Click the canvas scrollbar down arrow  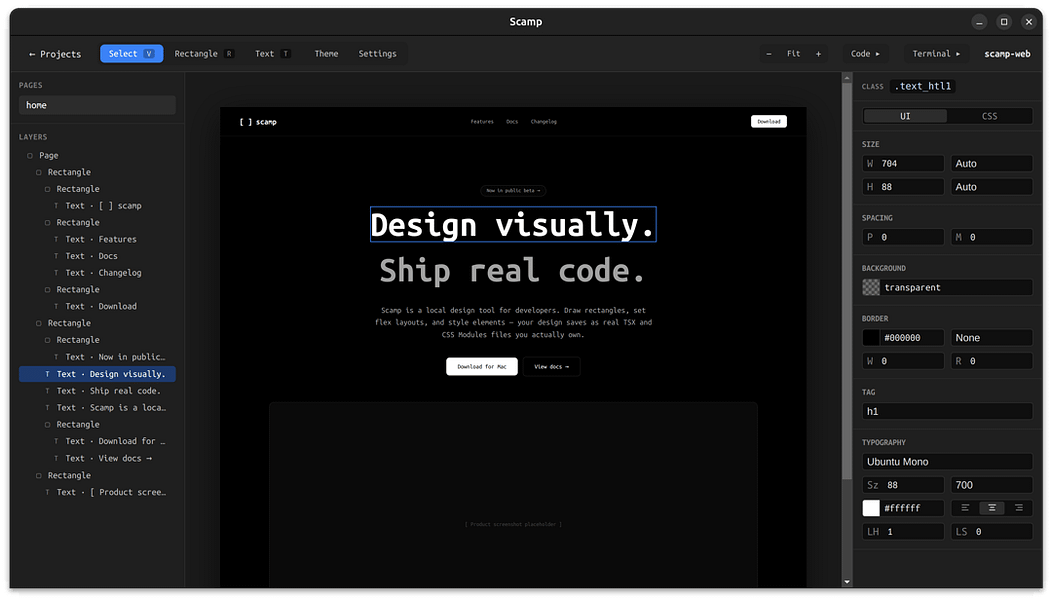tap(847, 582)
